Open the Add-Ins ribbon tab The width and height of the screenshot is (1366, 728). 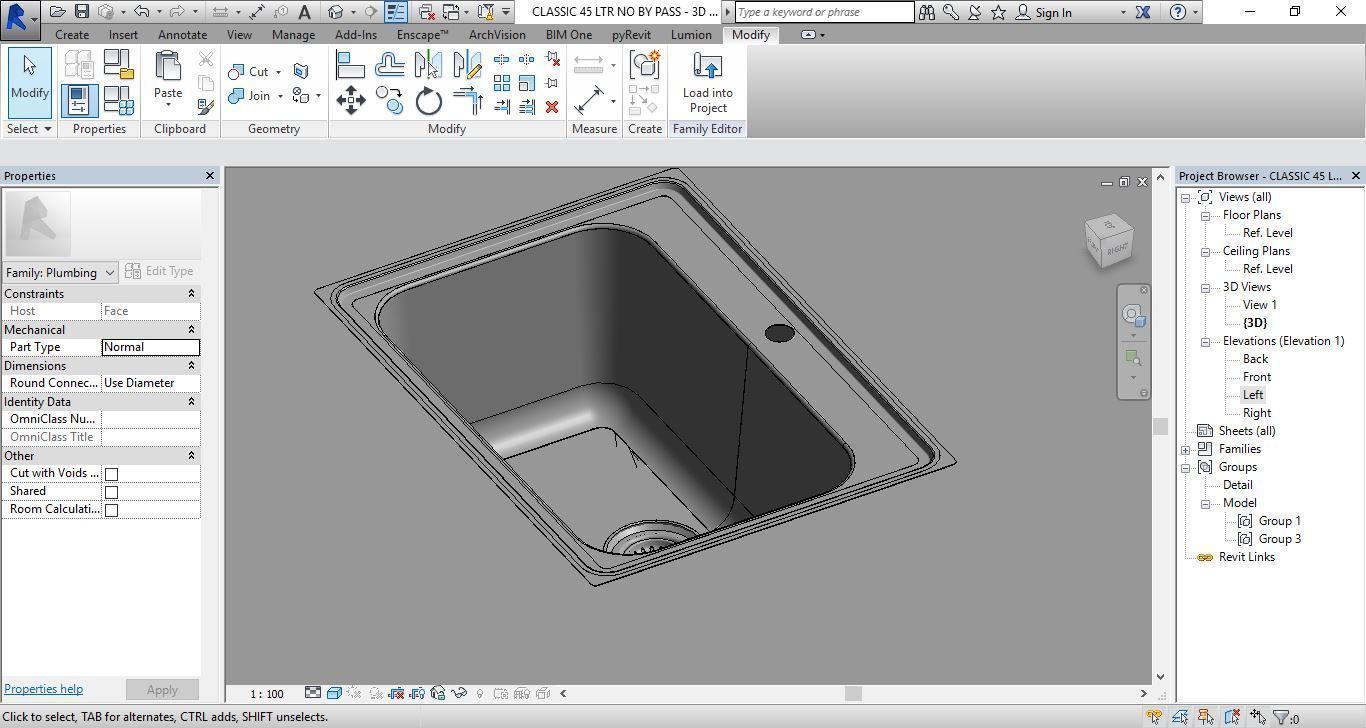tap(356, 34)
